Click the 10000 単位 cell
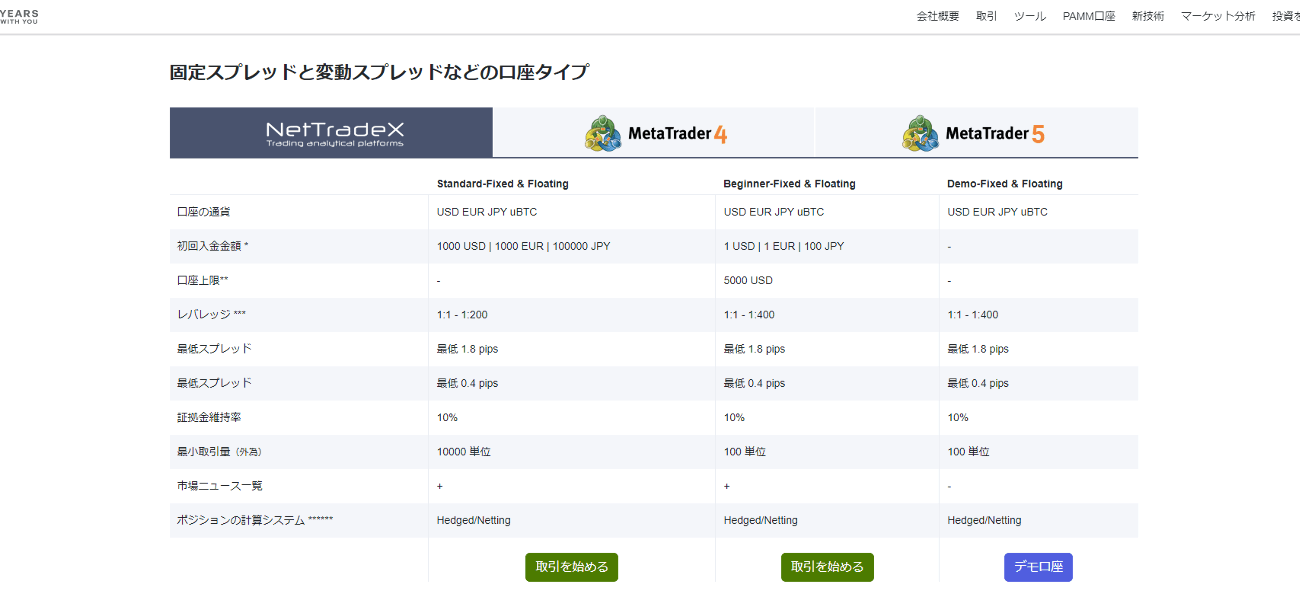 pos(464,452)
